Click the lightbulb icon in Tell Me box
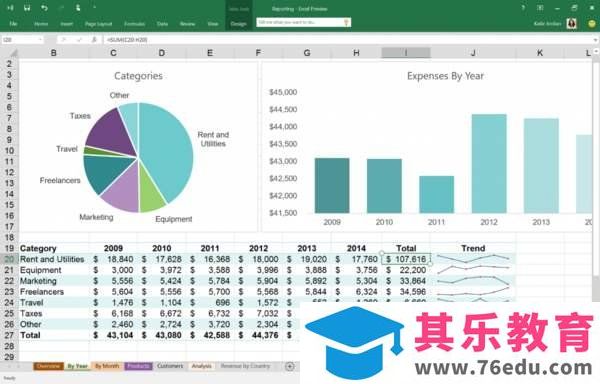Viewport: 600px width, 384px height. [346, 23]
